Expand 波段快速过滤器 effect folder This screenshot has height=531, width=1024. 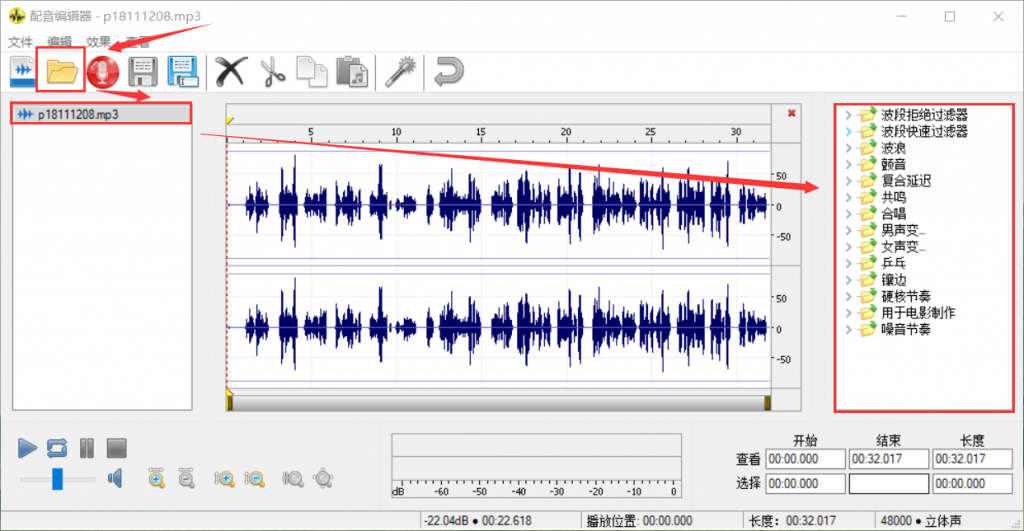tap(848, 131)
